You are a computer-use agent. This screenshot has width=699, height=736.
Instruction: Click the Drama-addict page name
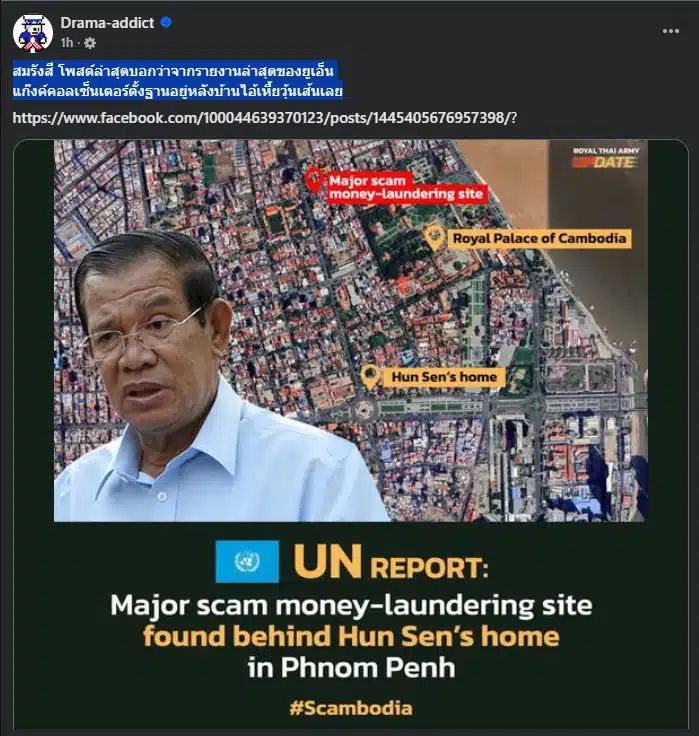107,23
